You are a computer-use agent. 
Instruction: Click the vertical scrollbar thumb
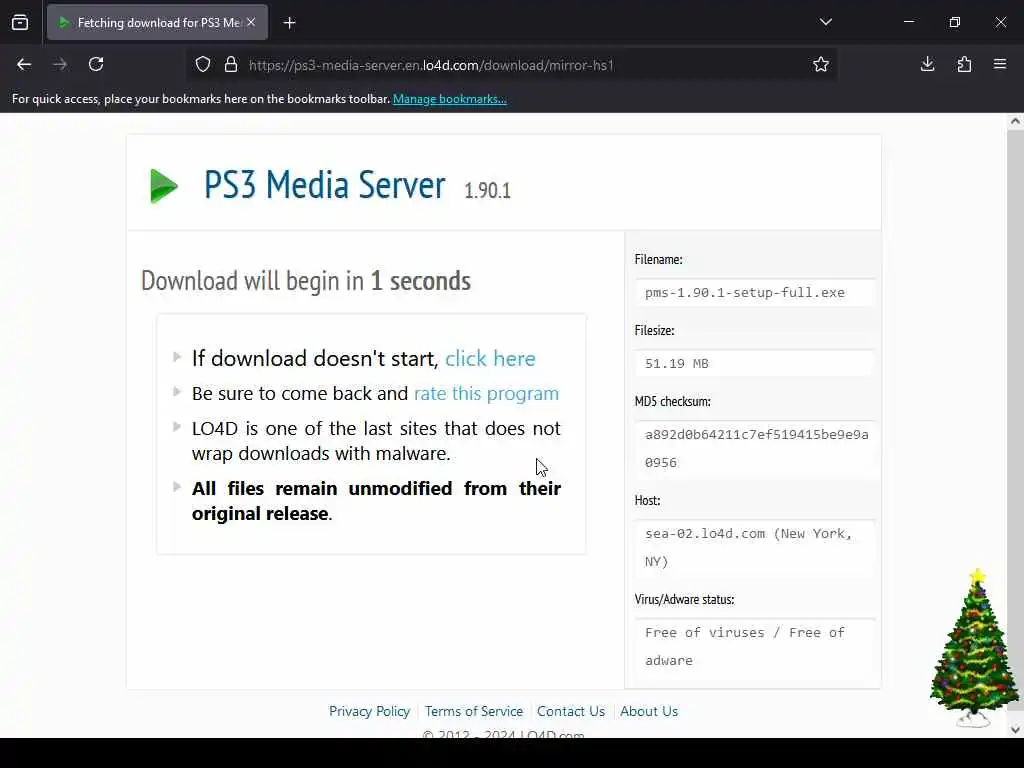[x=1015, y=419]
